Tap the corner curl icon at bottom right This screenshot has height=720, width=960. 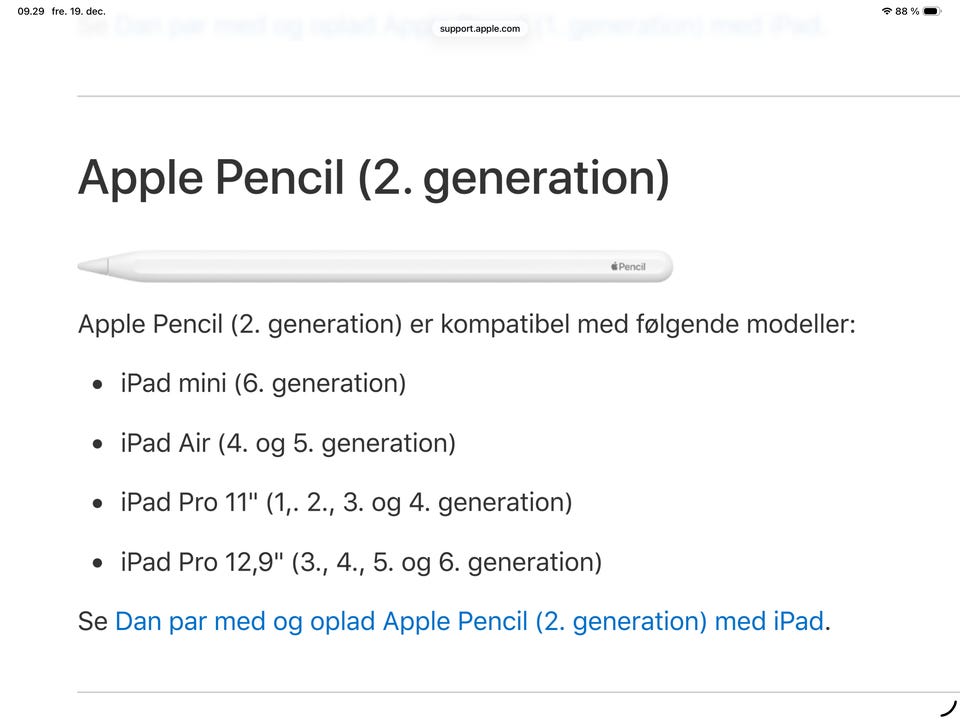(x=949, y=708)
